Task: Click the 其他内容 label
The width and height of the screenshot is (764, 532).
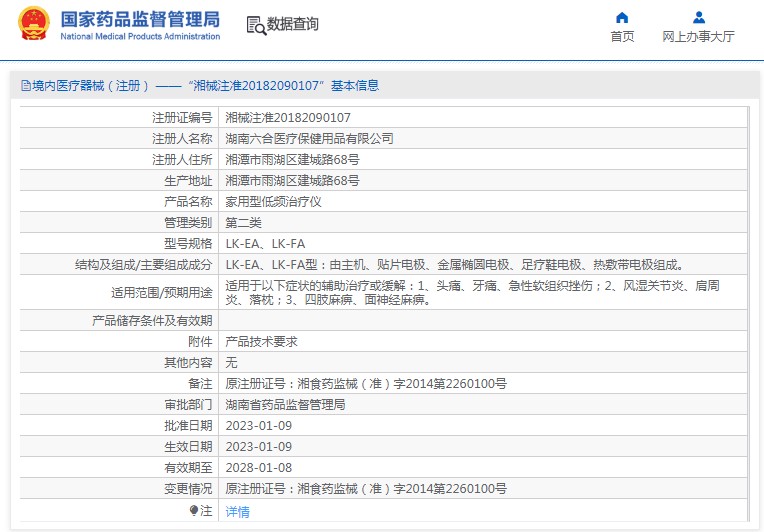Action: coord(188,362)
